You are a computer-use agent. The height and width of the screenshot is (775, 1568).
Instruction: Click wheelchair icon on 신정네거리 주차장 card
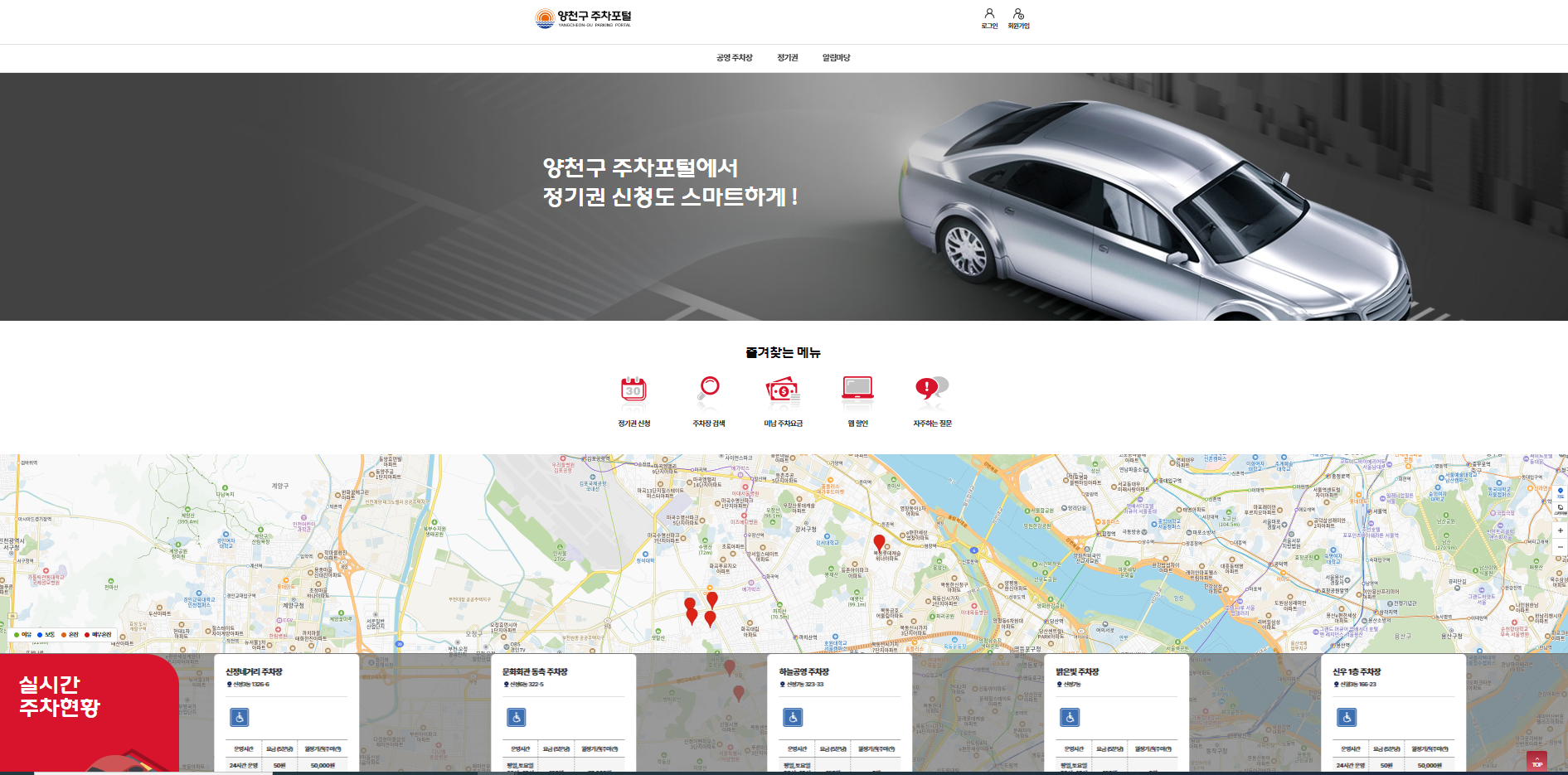[x=239, y=717]
